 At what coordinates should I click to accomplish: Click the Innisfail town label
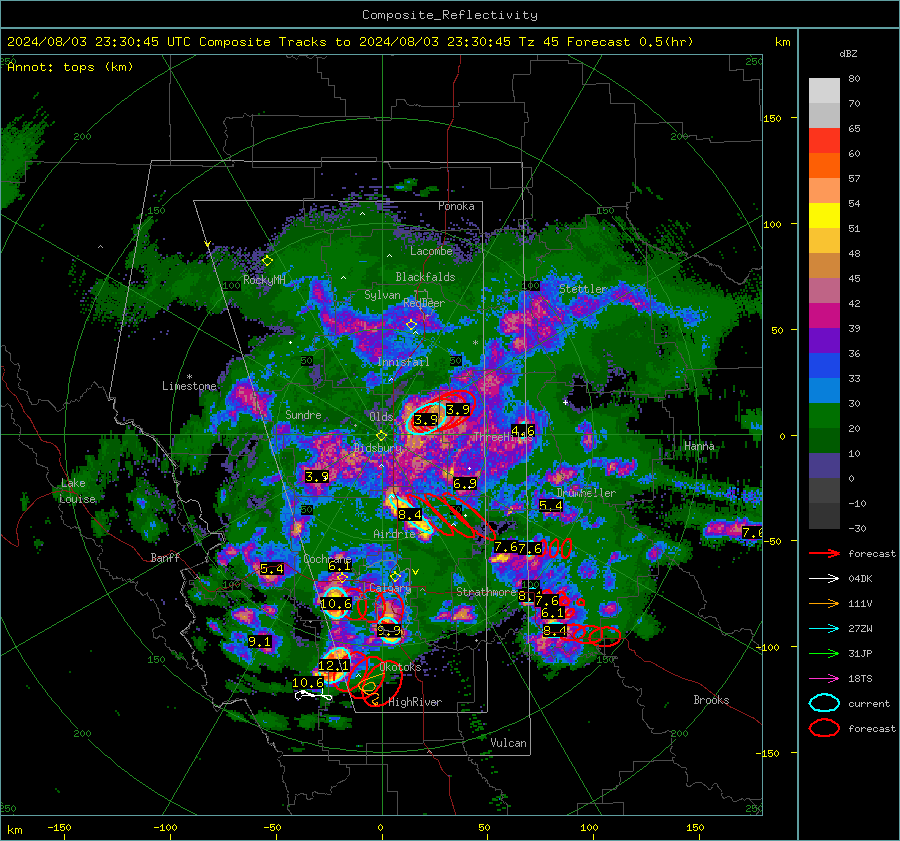[403, 362]
